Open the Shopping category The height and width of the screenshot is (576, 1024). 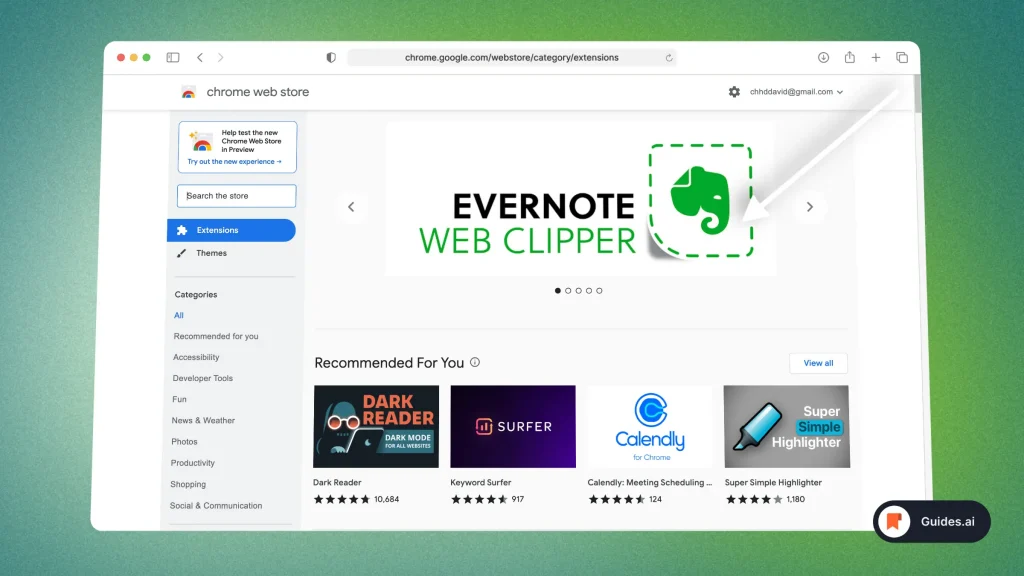[x=188, y=484]
